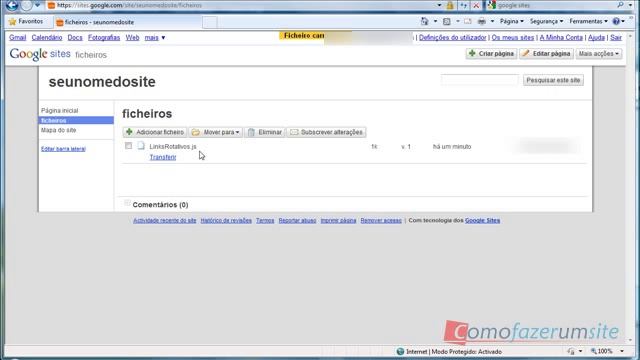Open 'Os meus sites' link
The image size is (640, 360).
point(513,38)
